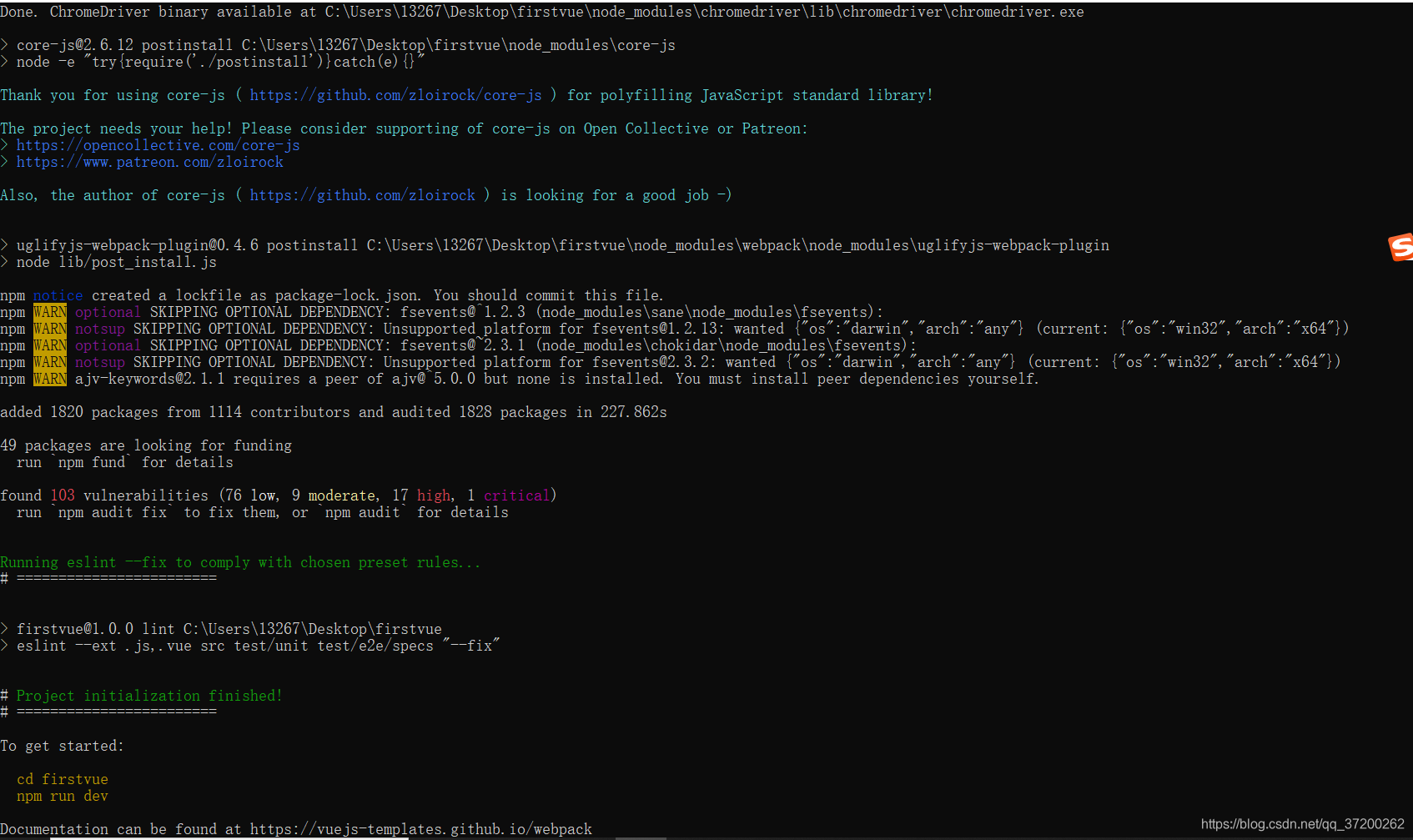Screen dimensions: 1413x840
Task: Click the 'Project initialization finished!' message
Action: click(149, 696)
